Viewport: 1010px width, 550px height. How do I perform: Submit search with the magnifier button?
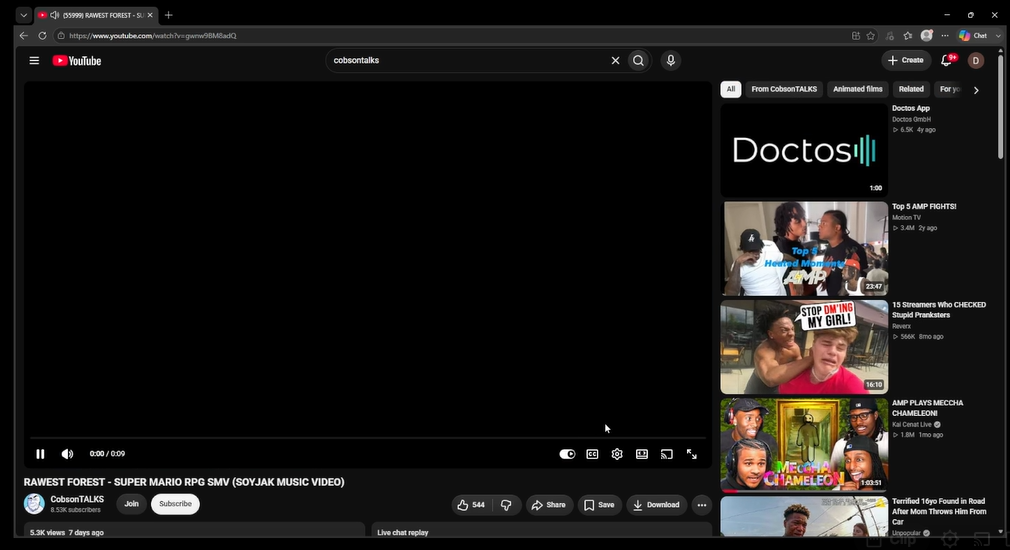click(x=638, y=61)
